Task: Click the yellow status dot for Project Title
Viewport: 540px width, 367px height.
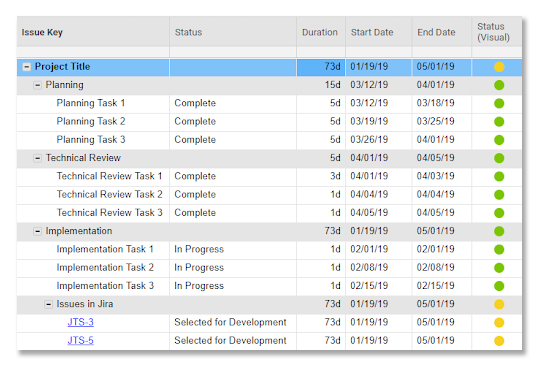Action: (x=499, y=67)
